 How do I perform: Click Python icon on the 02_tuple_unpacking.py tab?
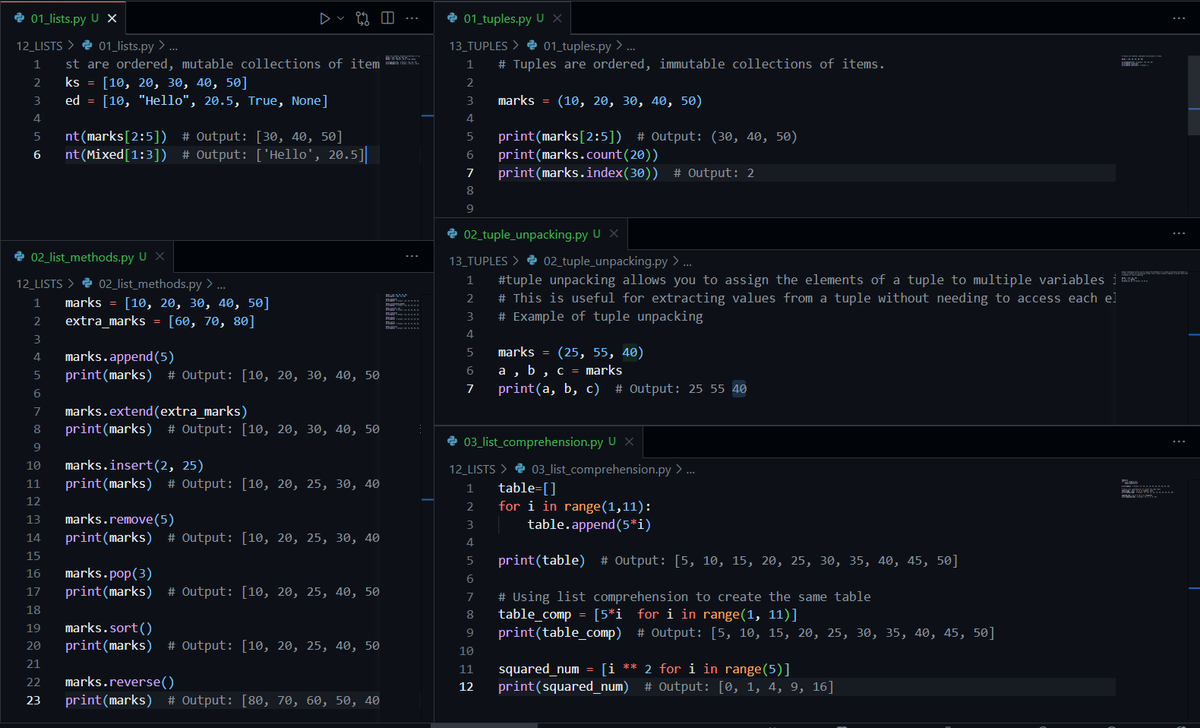[x=452, y=234]
